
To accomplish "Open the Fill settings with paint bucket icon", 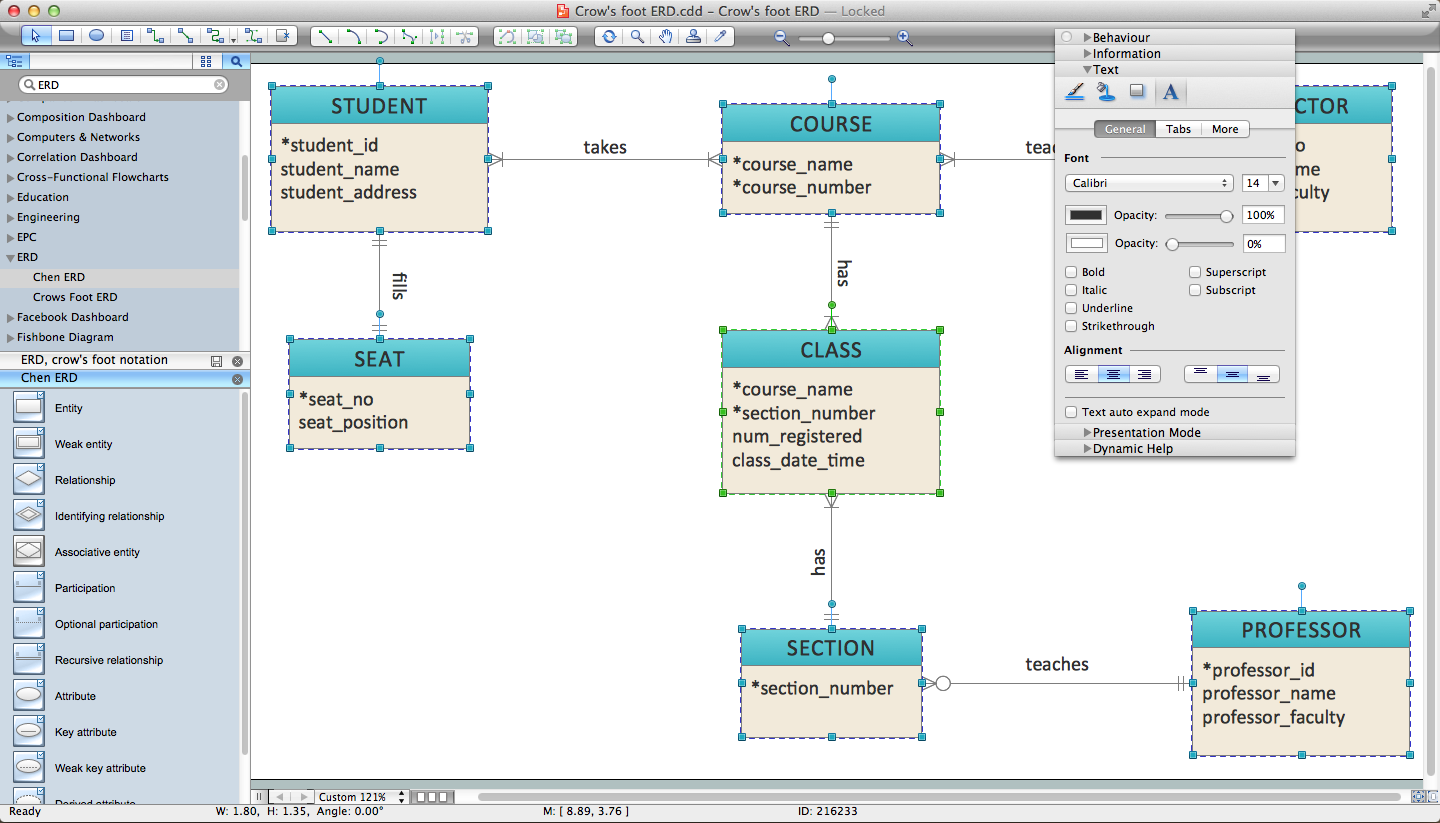I will pos(1105,91).
